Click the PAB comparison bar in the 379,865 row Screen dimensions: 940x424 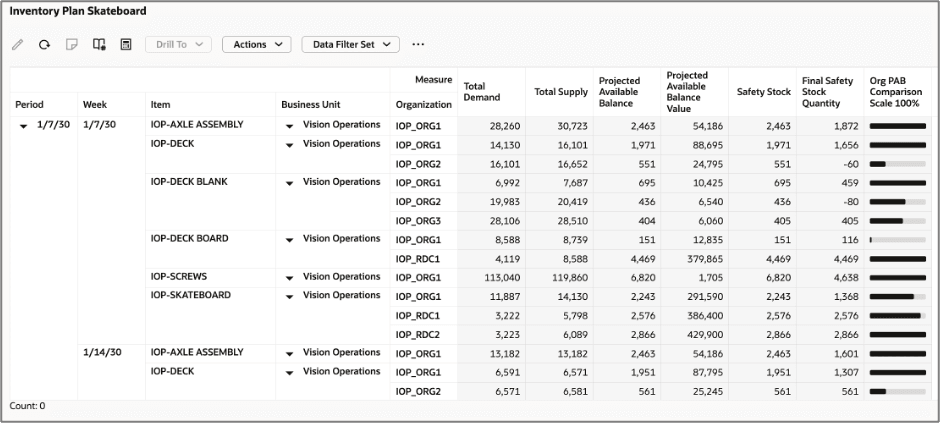pos(897,259)
